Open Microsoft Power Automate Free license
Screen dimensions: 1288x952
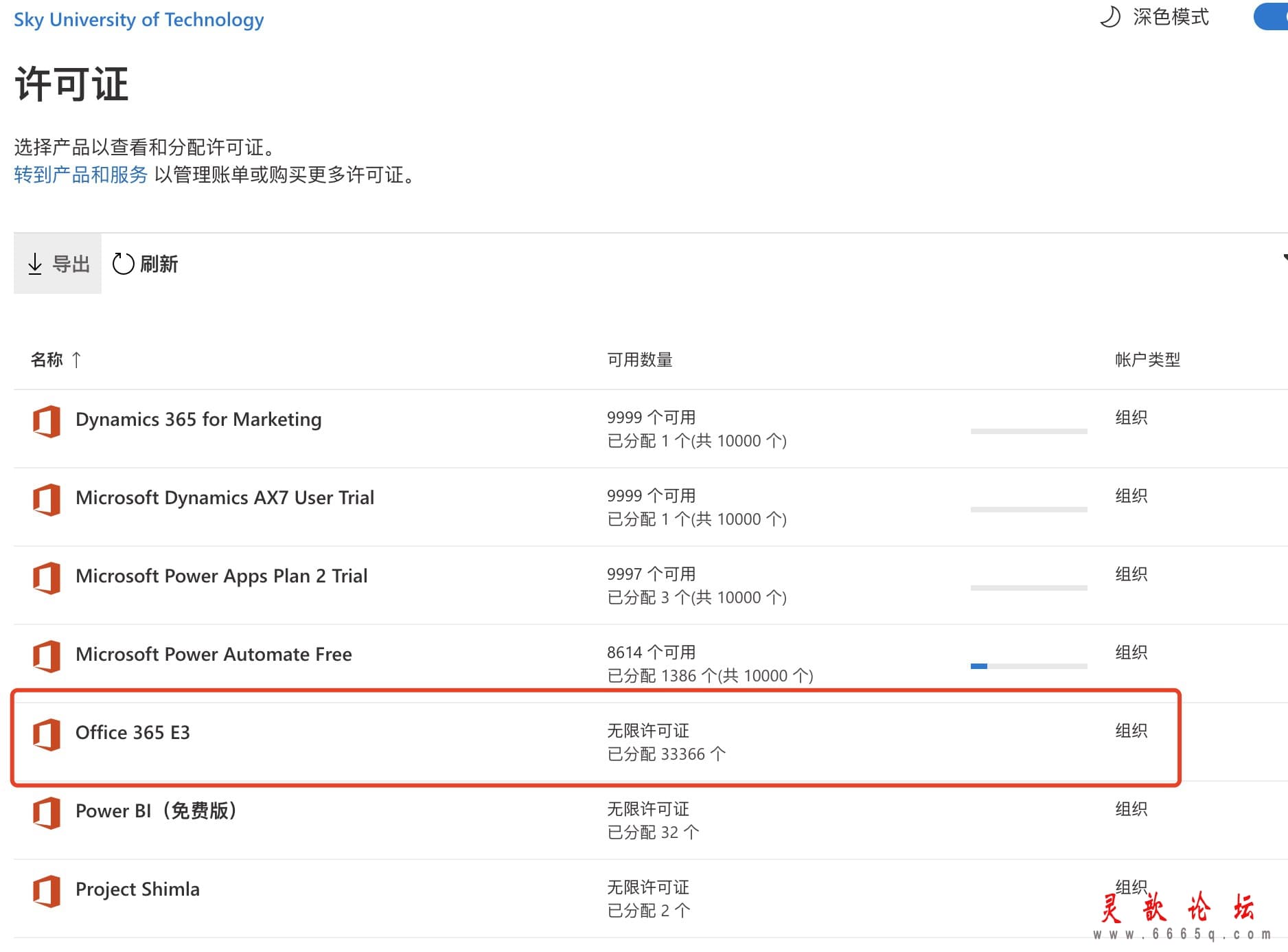214,654
